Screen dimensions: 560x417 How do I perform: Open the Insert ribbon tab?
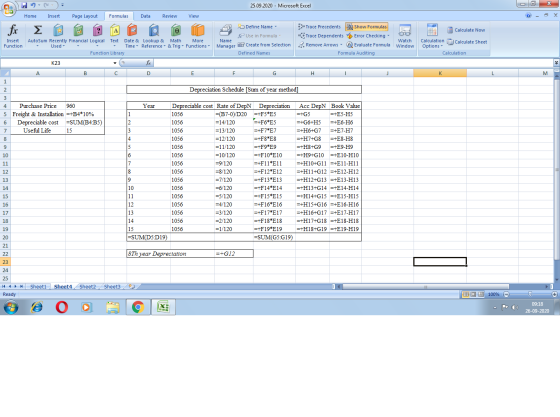click(x=54, y=16)
